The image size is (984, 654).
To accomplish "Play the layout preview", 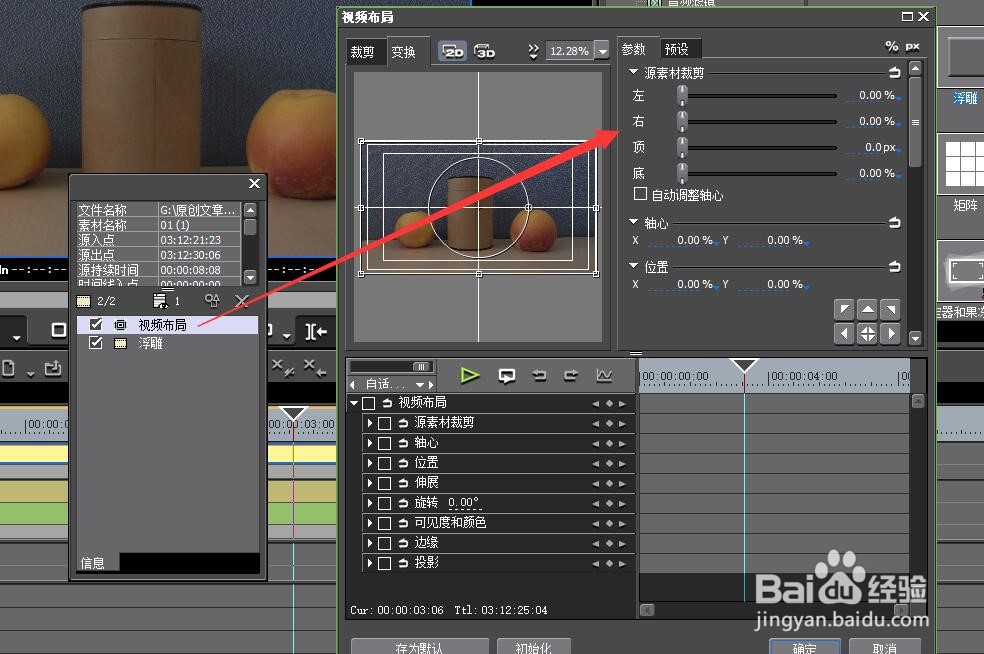I will (x=469, y=375).
